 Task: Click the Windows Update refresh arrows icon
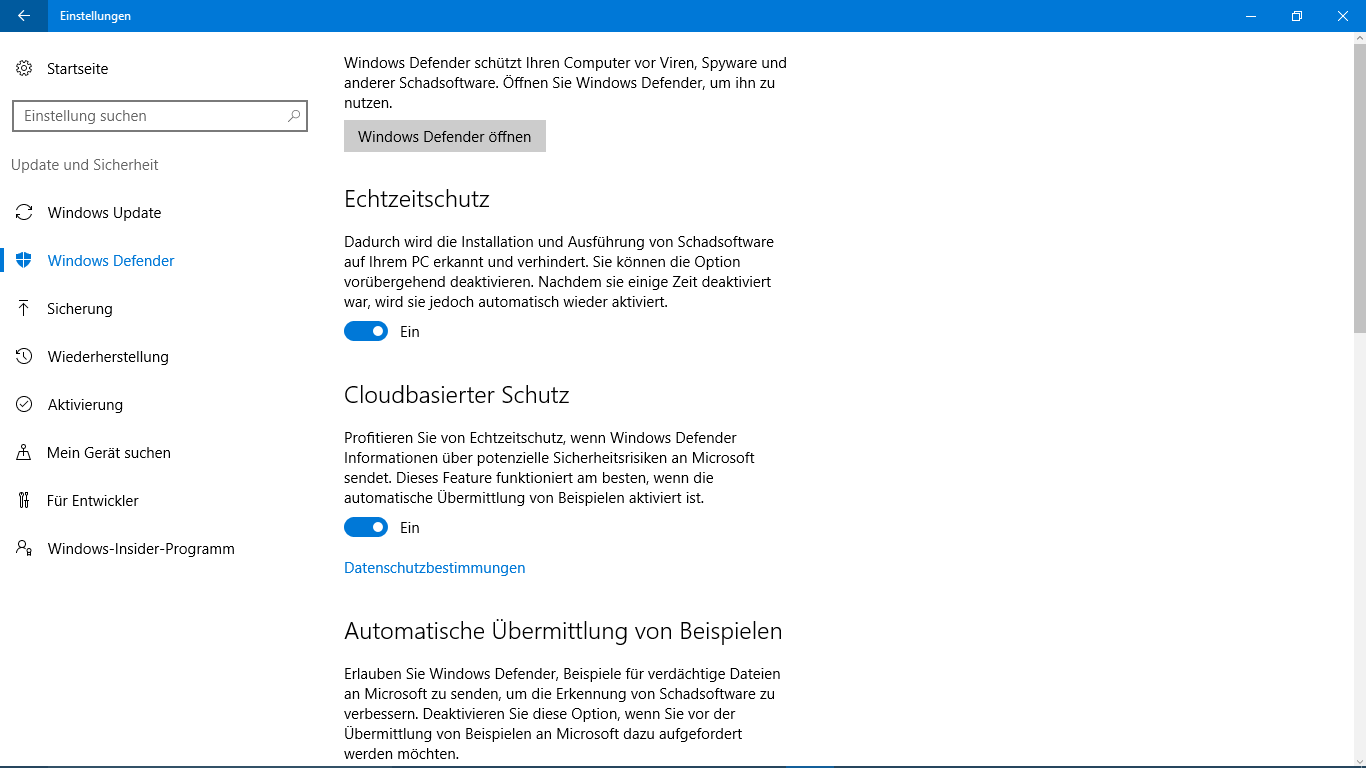point(24,213)
